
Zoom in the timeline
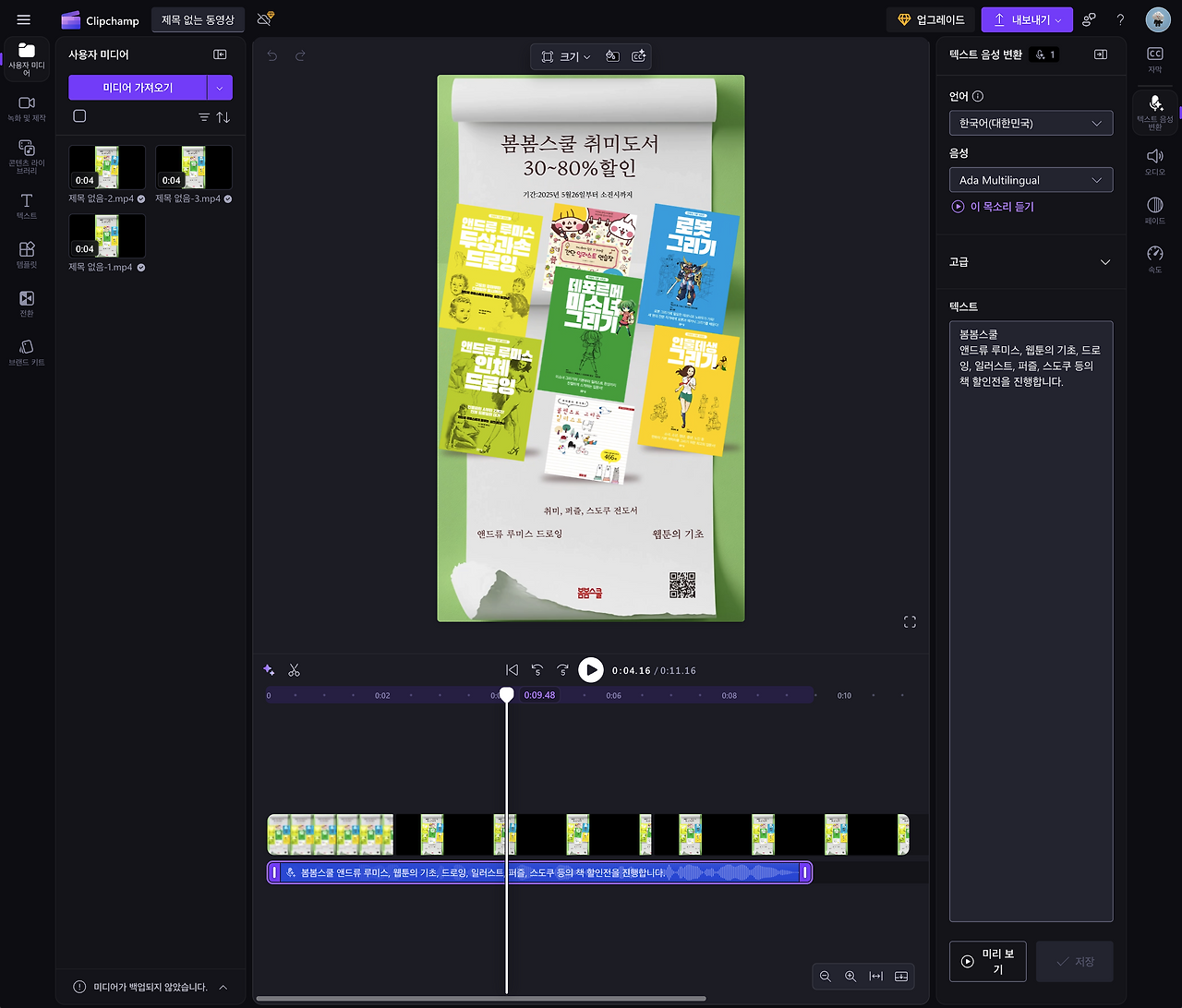tap(850, 976)
